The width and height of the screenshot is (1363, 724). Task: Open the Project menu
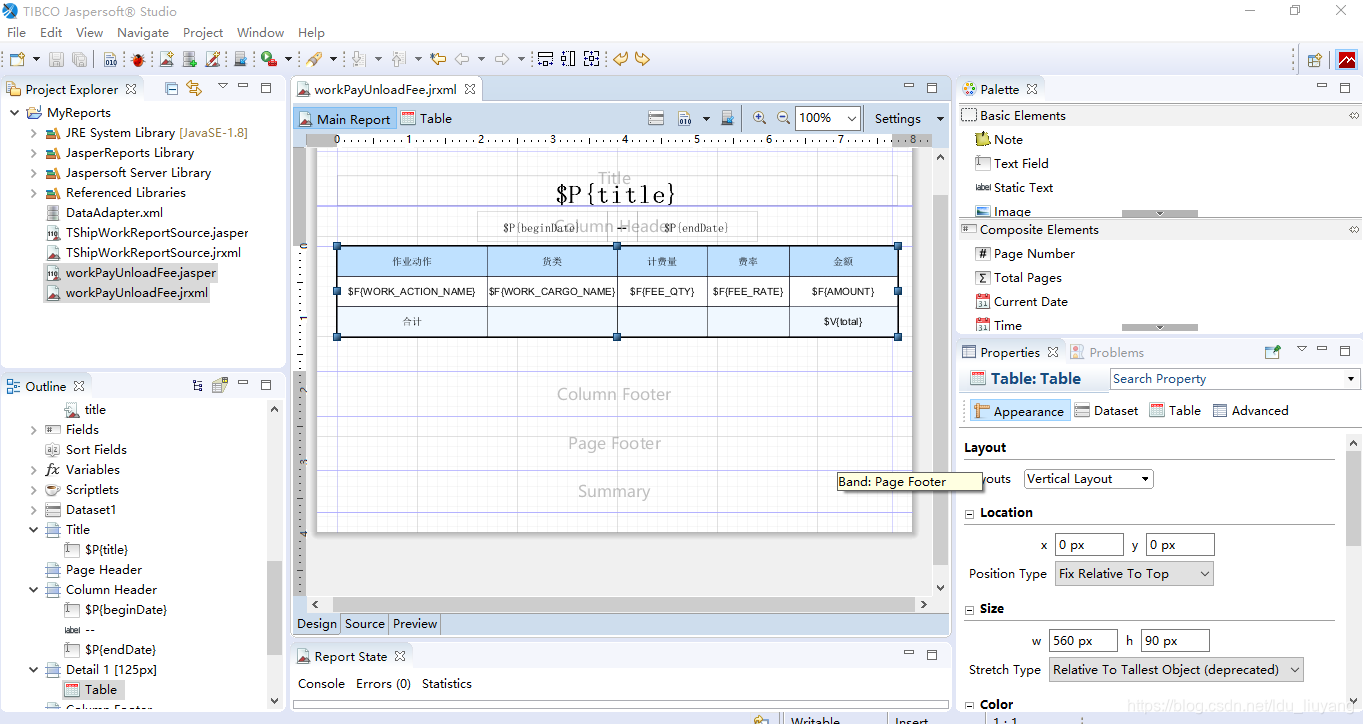click(203, 32)
